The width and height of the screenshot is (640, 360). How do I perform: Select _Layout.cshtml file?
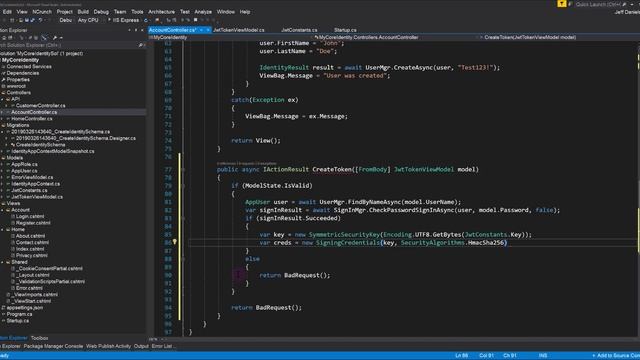33,275
